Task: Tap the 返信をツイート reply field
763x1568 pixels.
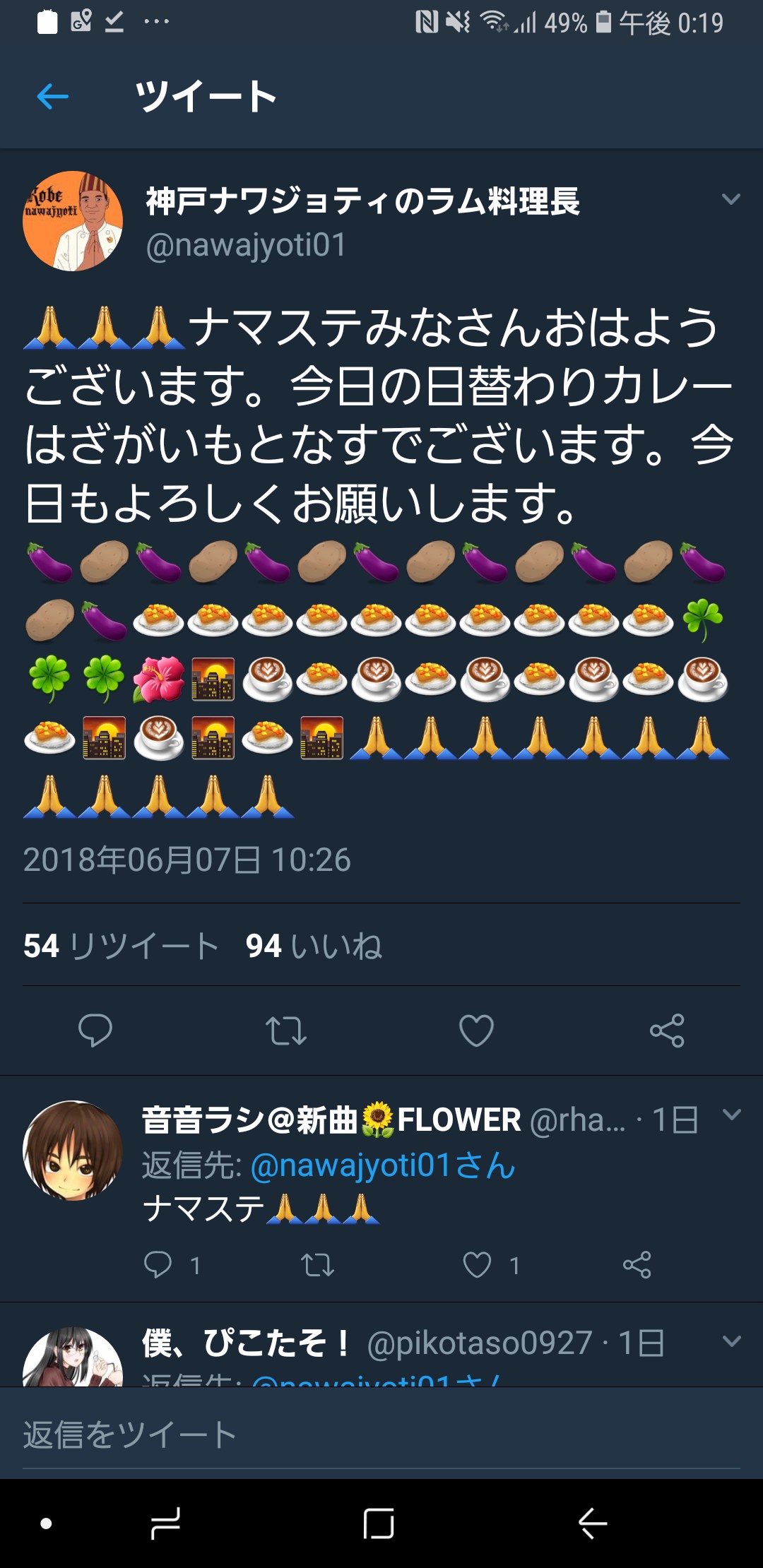Action: (x=381, y=1435)
